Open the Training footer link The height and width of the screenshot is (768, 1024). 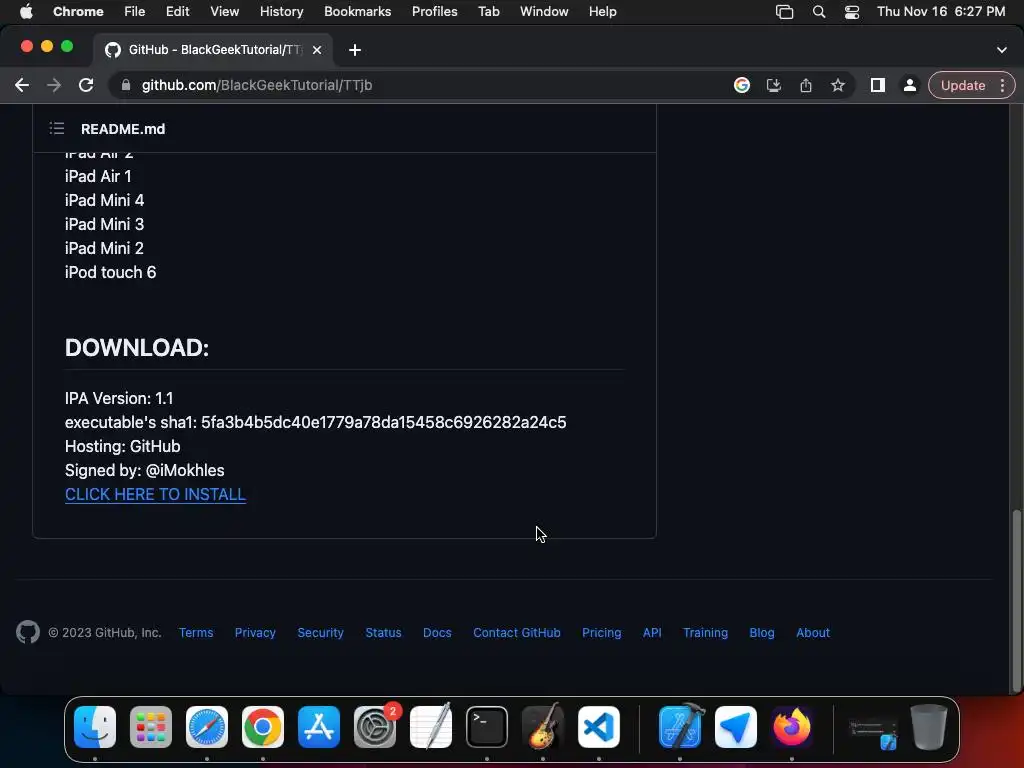coord(705,632)
